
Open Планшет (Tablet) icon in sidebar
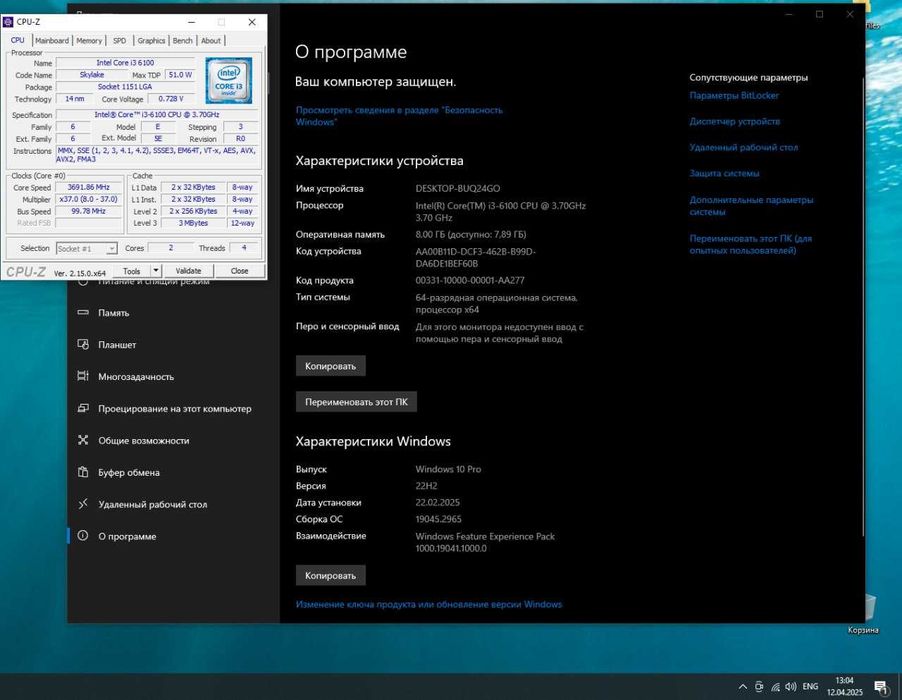83,344
